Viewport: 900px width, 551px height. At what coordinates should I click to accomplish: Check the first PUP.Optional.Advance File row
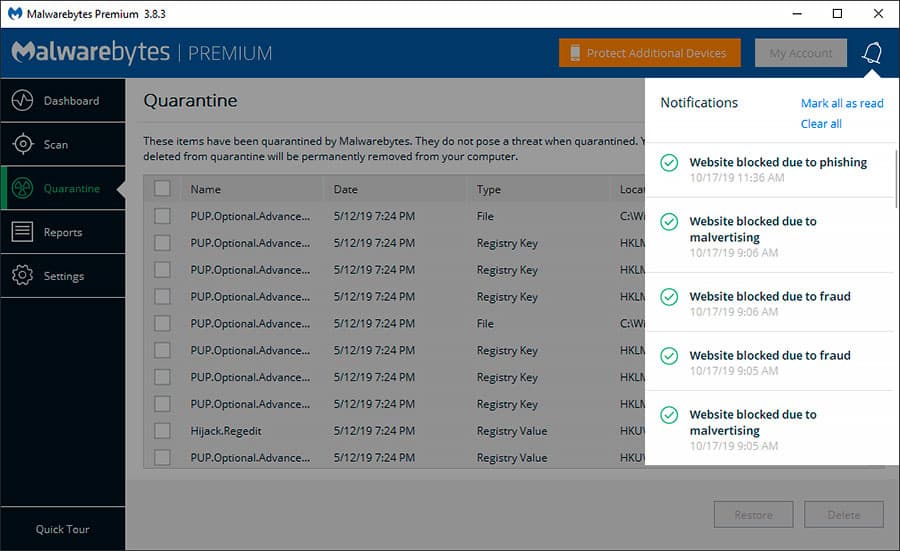(x=162, y=216)
